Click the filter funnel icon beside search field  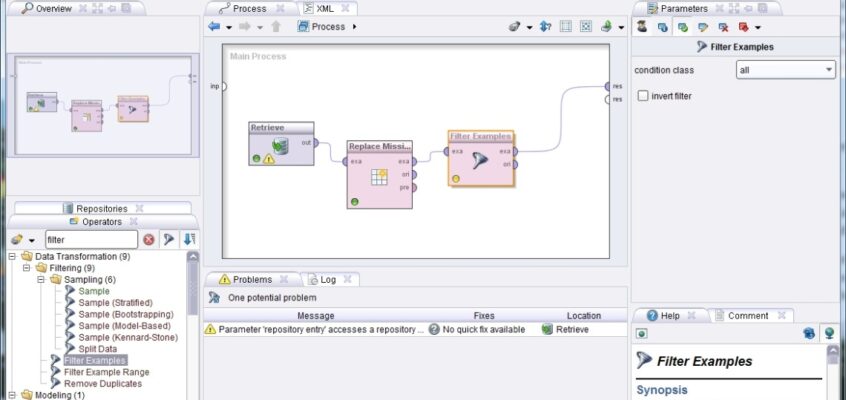[x=169, y=239]
